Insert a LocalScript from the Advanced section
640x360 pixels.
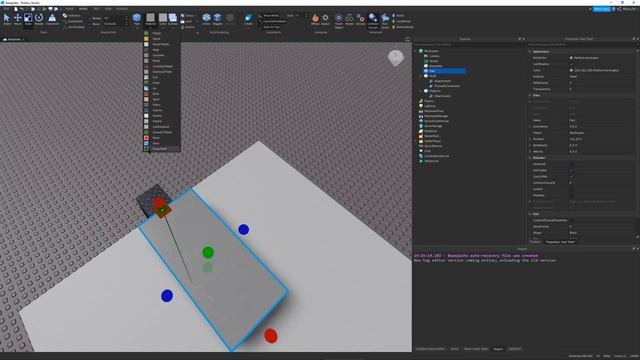(402, 21)
